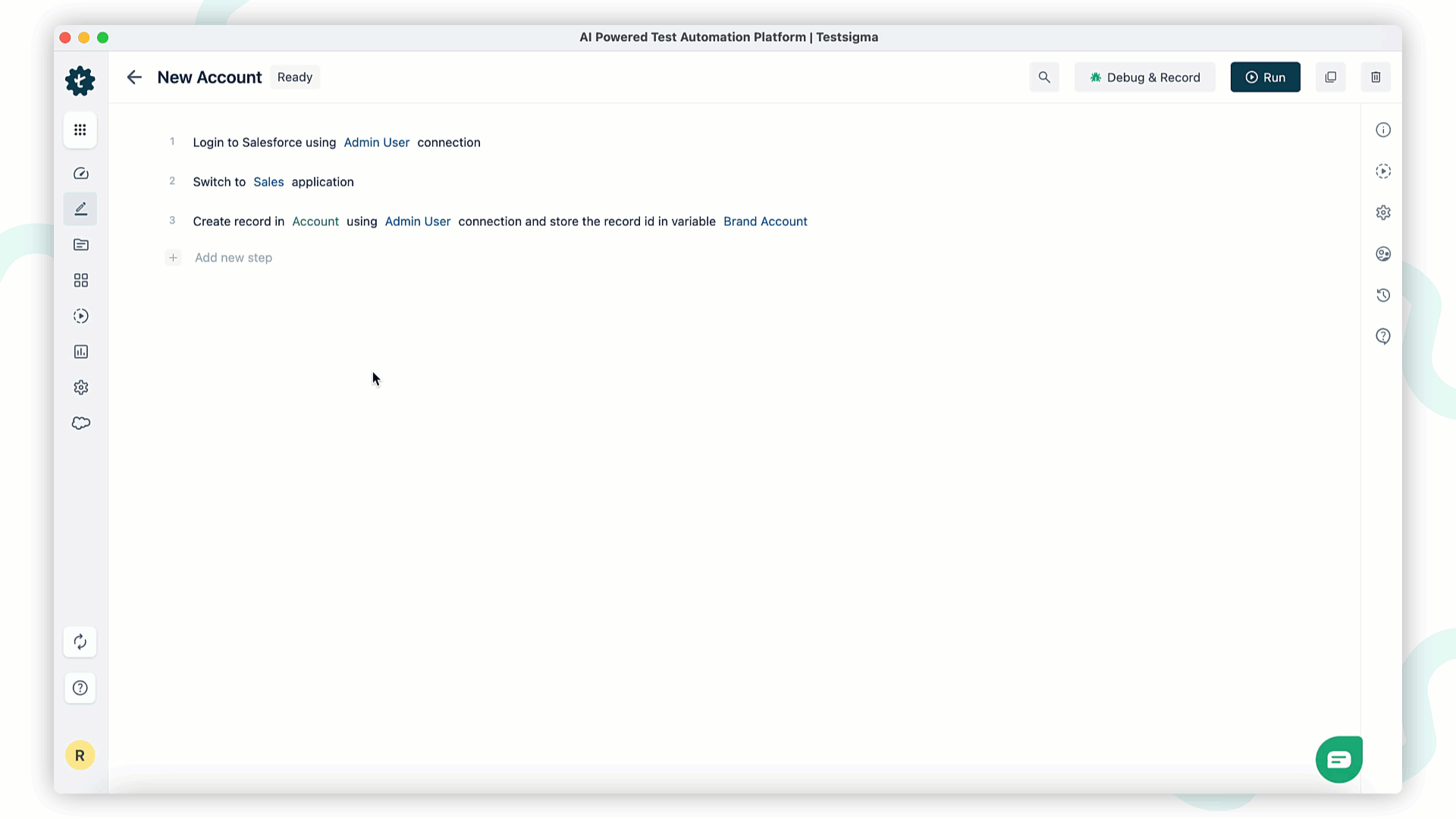1456x819 pixels.
Task: Select step 2 Switch to text
Action: (x=219, y=182)
